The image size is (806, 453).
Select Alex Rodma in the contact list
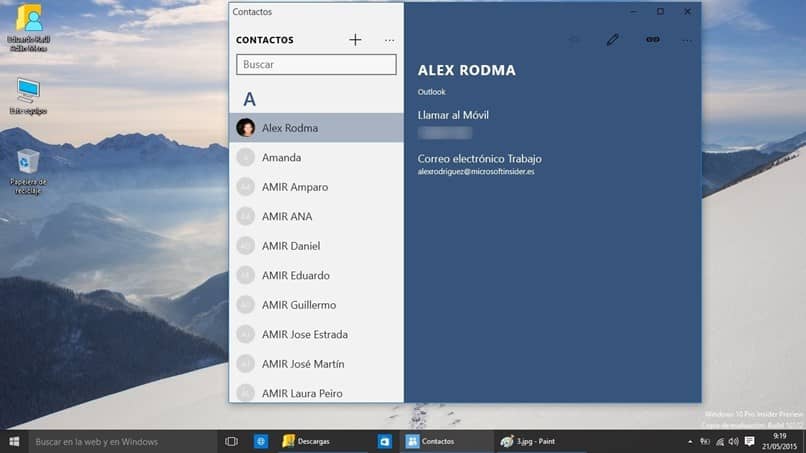click(x=316, y=128)
